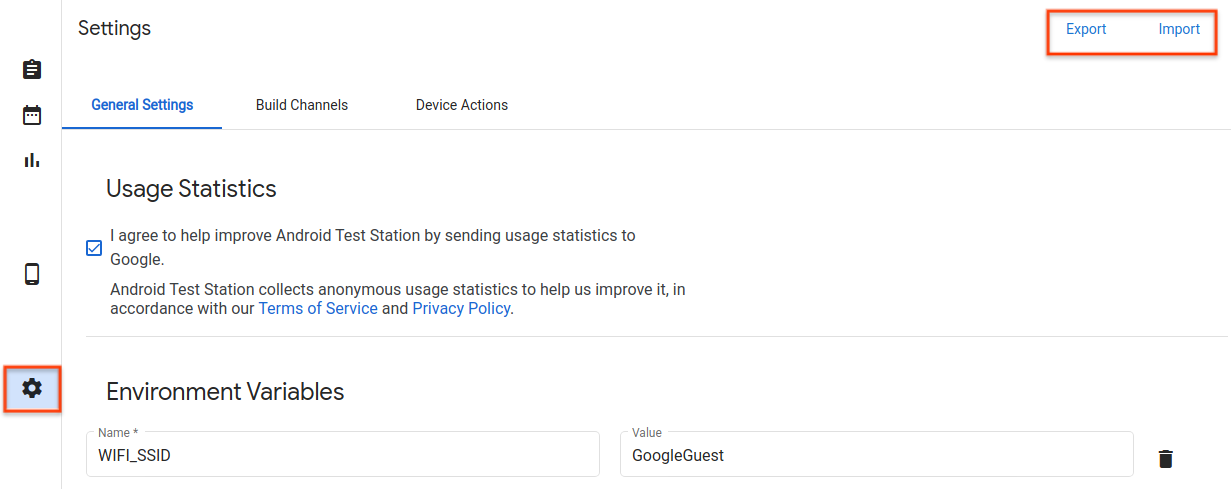Image resolution: width=1231 pixels, height=491 pixels.
Task: Open the bar chart results icon
Action: [x=32, y=160]
